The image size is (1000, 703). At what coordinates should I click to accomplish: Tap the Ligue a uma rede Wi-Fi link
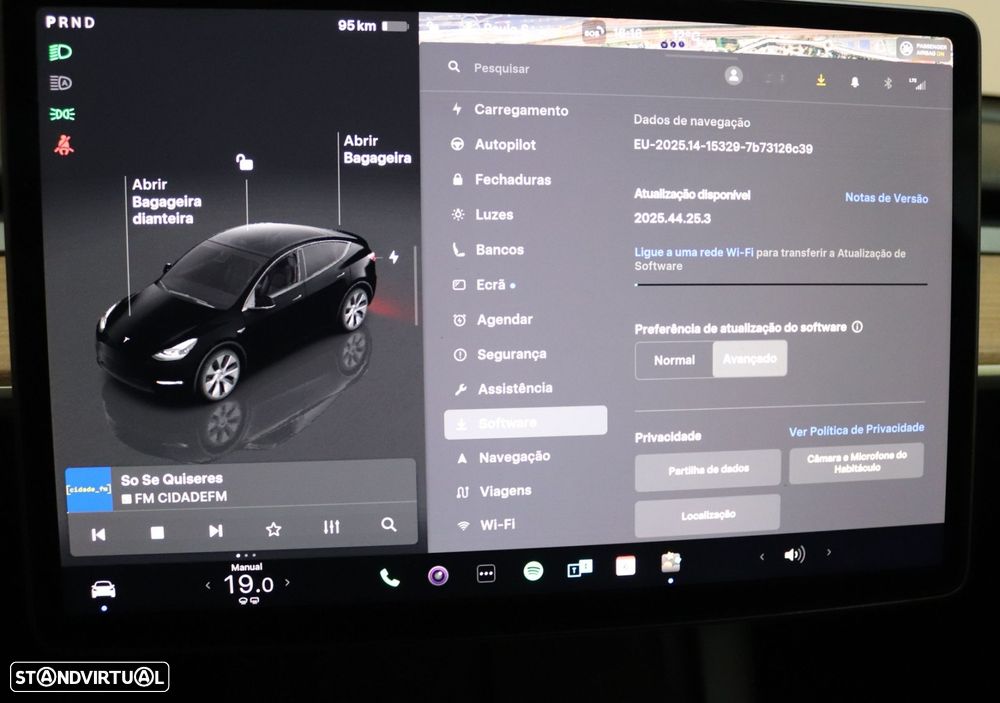pyautogui.click(x=693, y=252)
